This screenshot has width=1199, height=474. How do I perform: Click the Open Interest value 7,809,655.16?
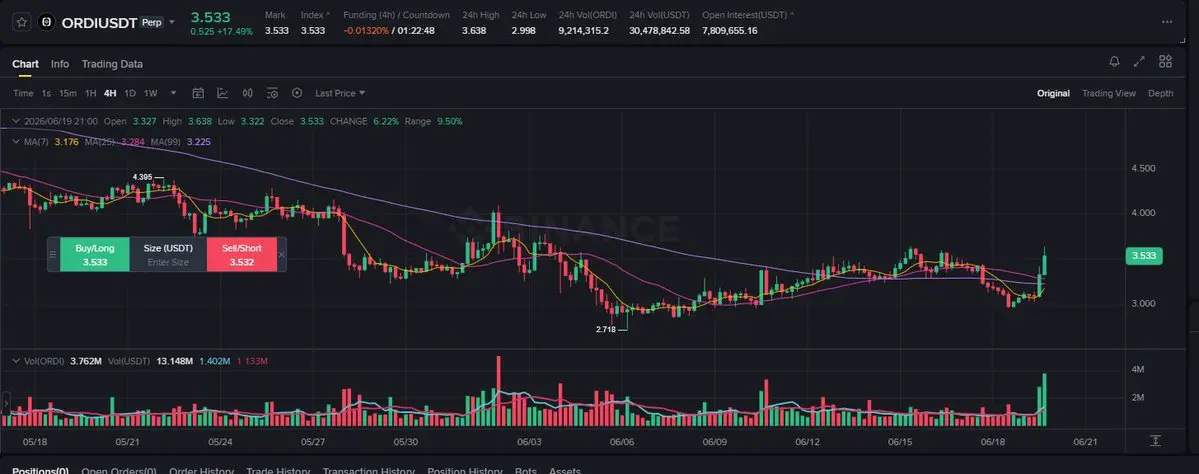pos(729,31)
